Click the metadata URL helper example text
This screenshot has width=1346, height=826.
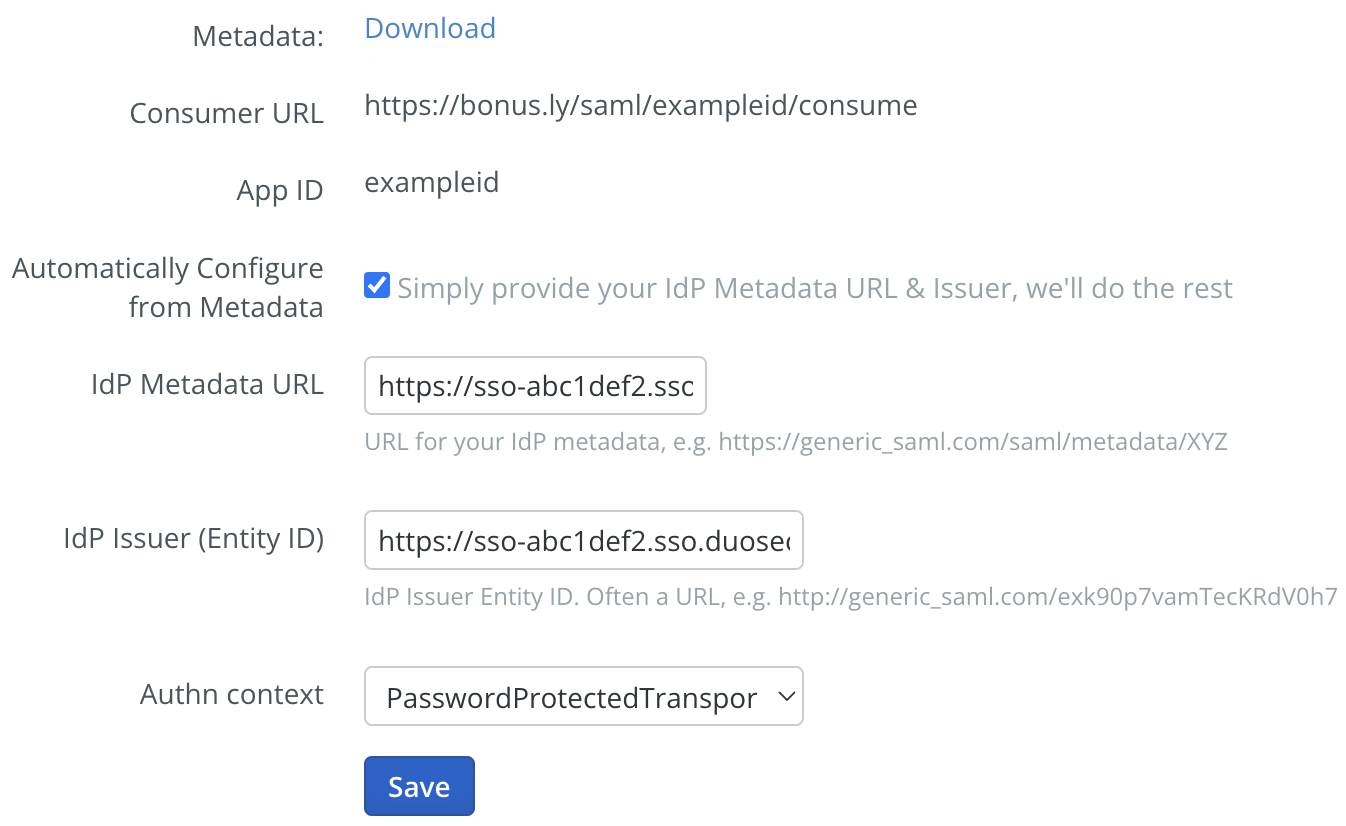(797, 441)
